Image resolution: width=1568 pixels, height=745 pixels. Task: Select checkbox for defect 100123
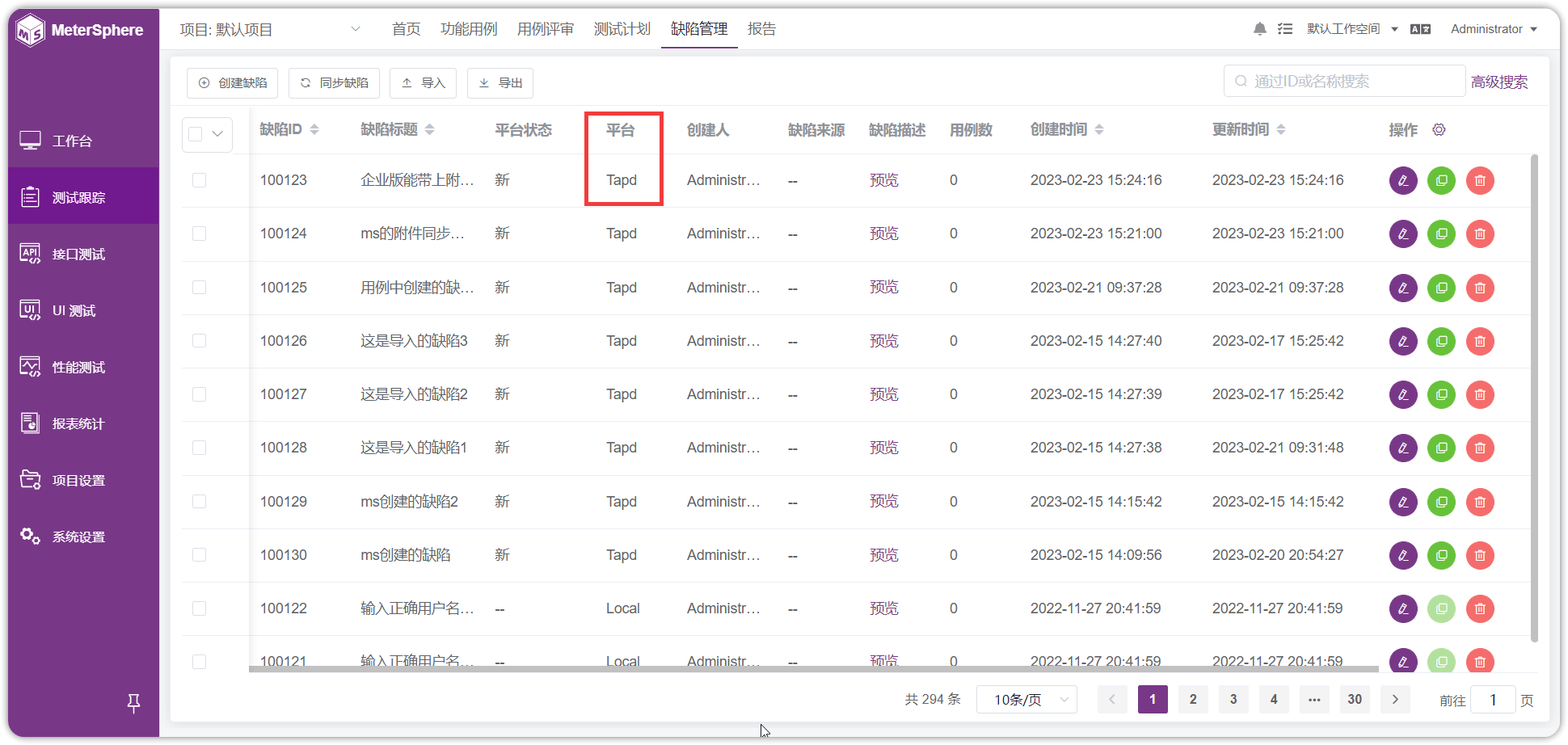point(199,180)
